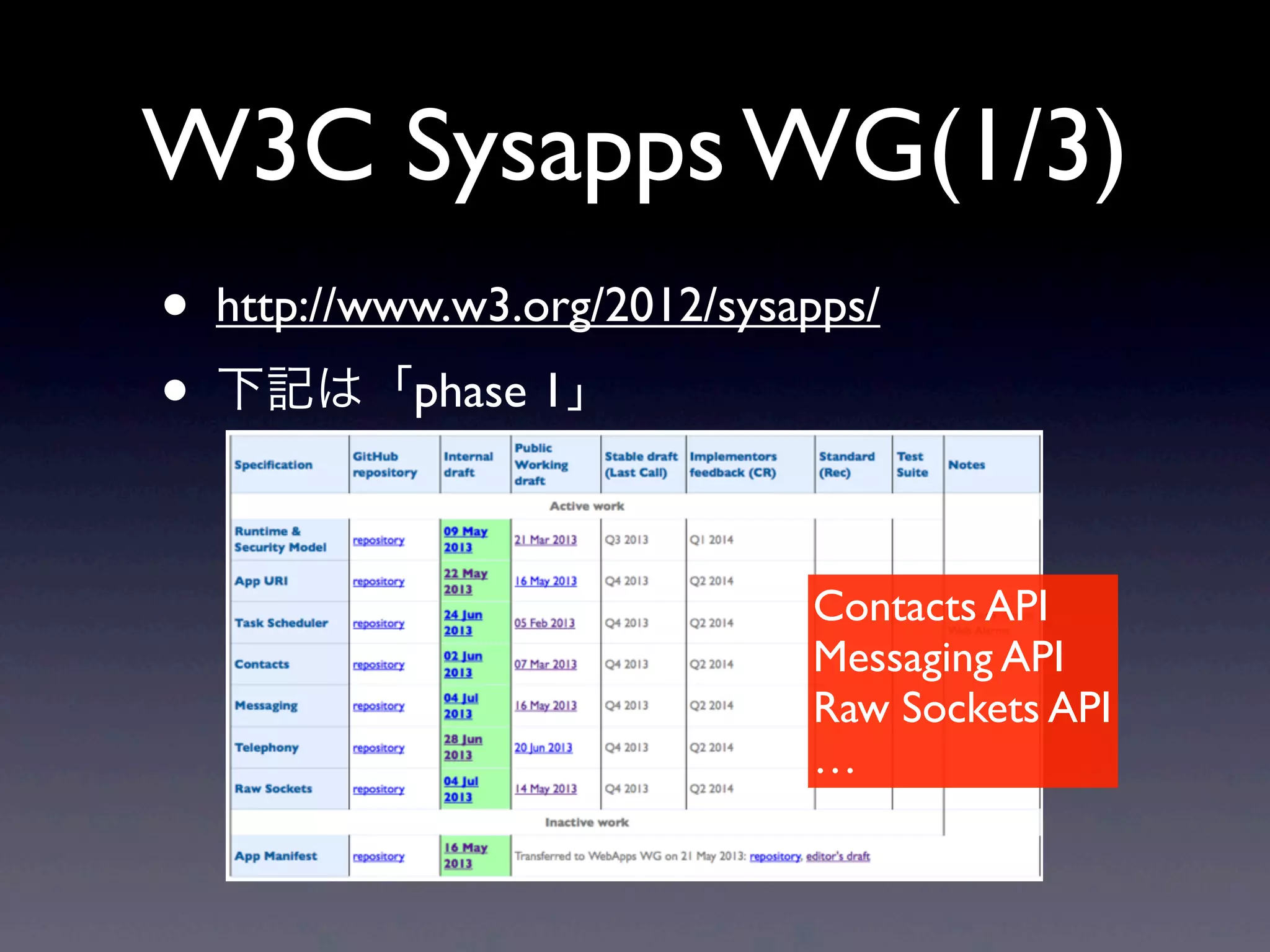Open the 02 Jun 2013 internal draft
Viewport: 1270px width, 952px height.
[463, 664]
